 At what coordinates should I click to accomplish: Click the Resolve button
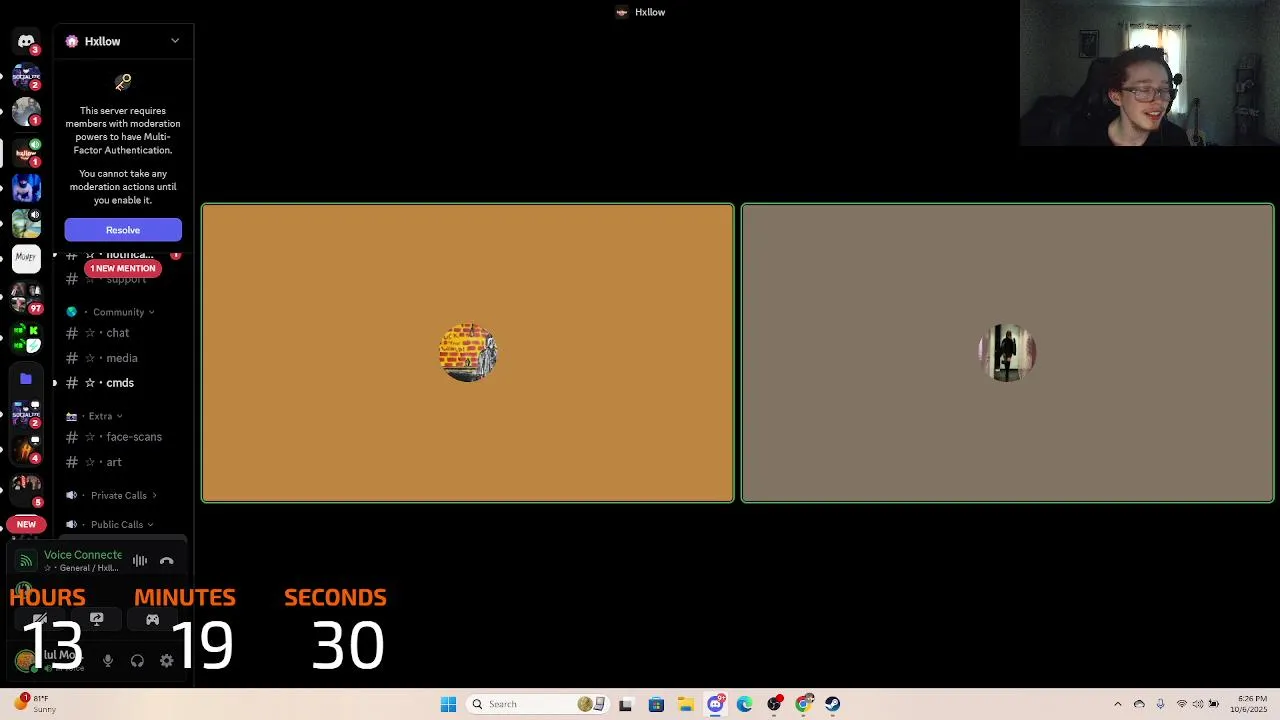(x=123, y=230)
